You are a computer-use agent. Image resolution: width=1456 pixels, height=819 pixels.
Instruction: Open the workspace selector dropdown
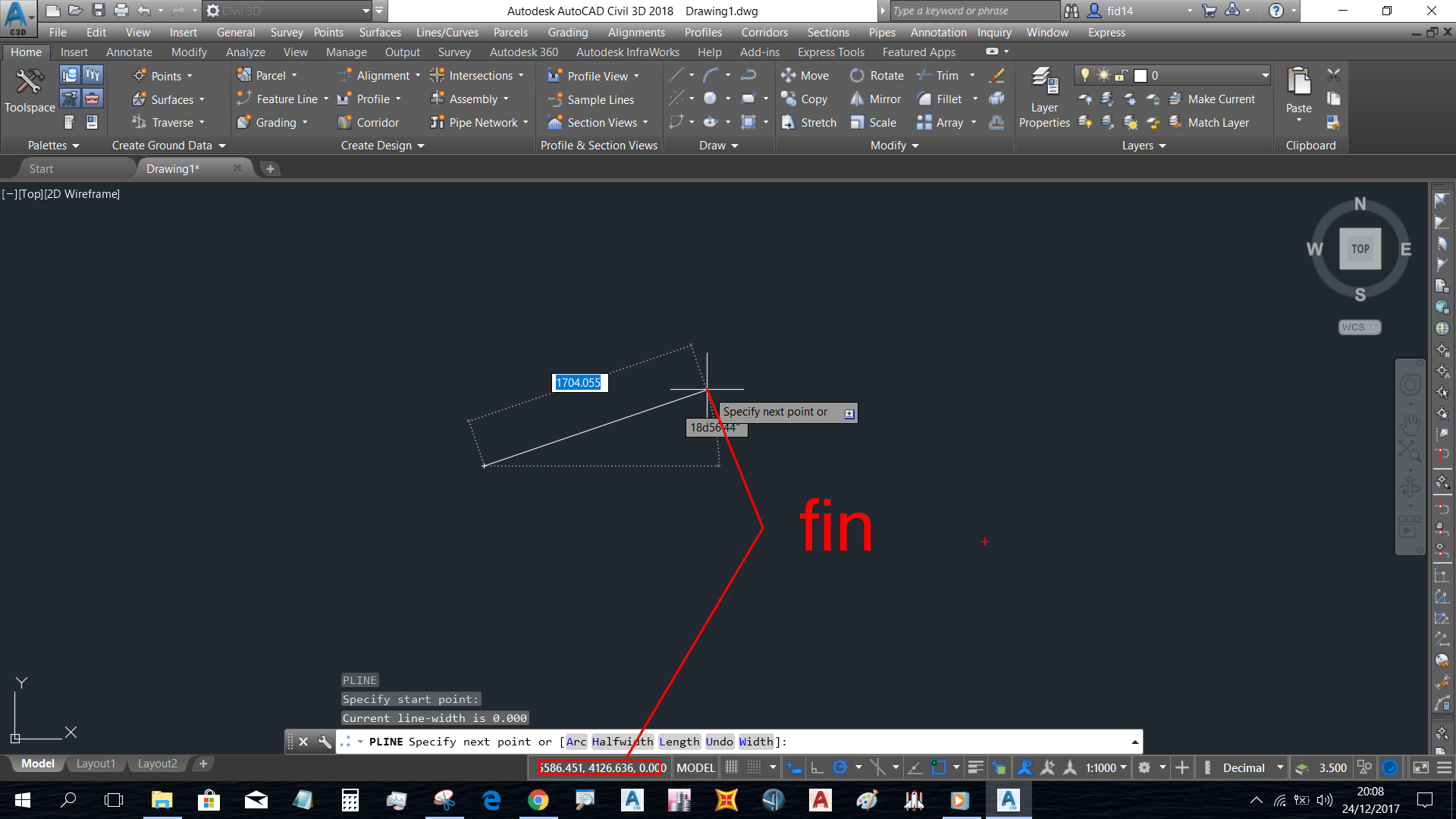(287, 11)
